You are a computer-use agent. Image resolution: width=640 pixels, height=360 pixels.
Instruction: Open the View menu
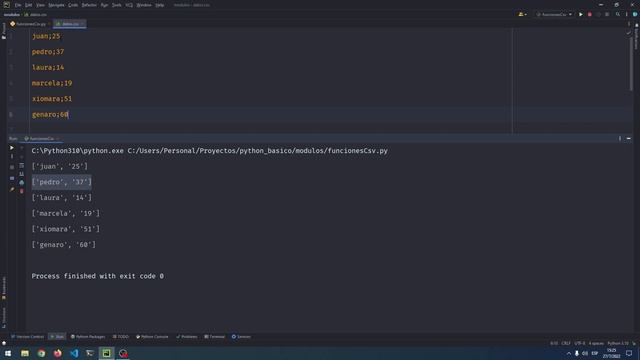[x=40, y=5]
